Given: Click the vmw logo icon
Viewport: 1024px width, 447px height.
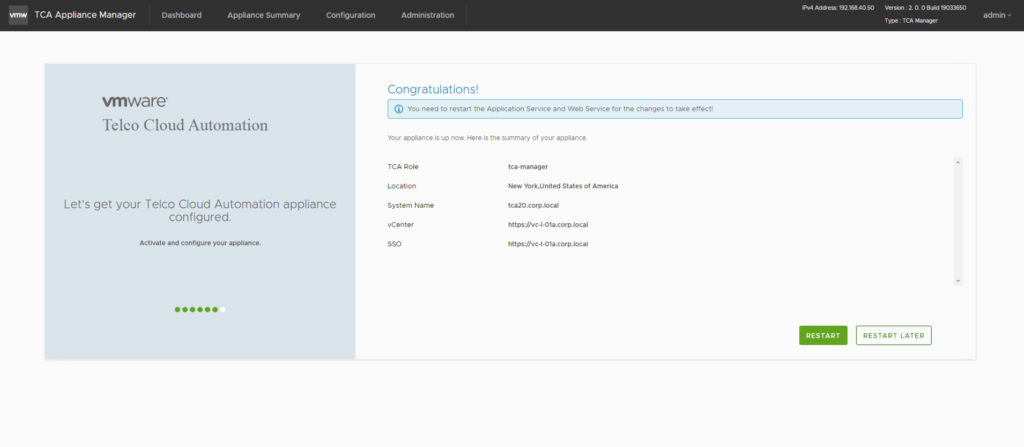Looking at the screenshot, I should point(18,15).
